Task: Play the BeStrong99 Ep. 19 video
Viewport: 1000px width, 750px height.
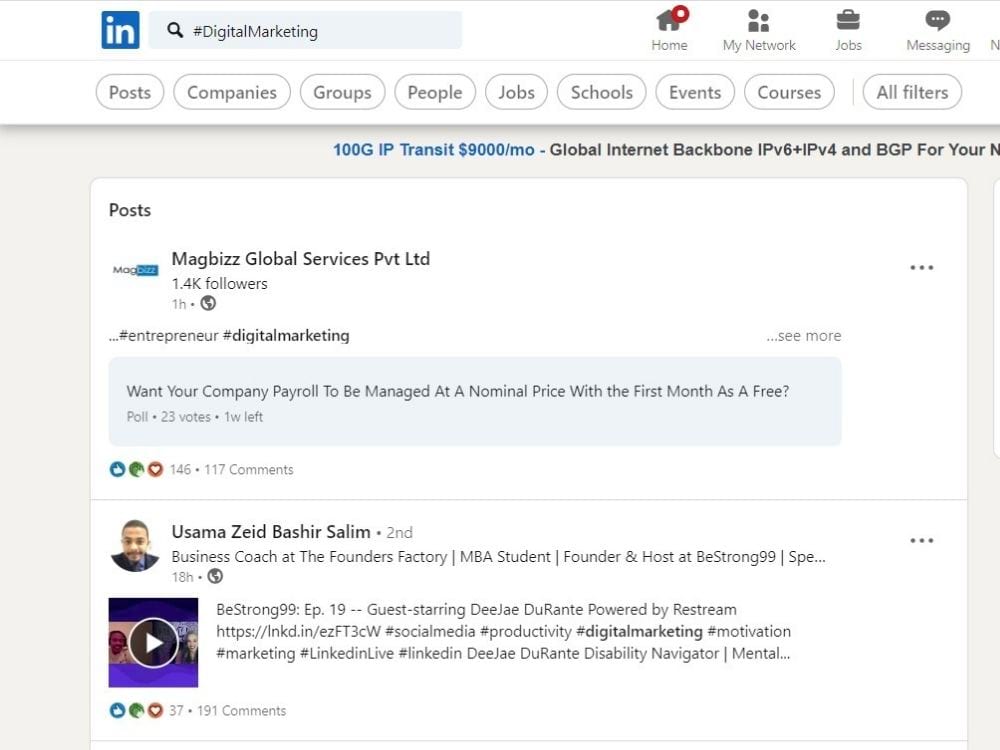Action: pos(153,642)
